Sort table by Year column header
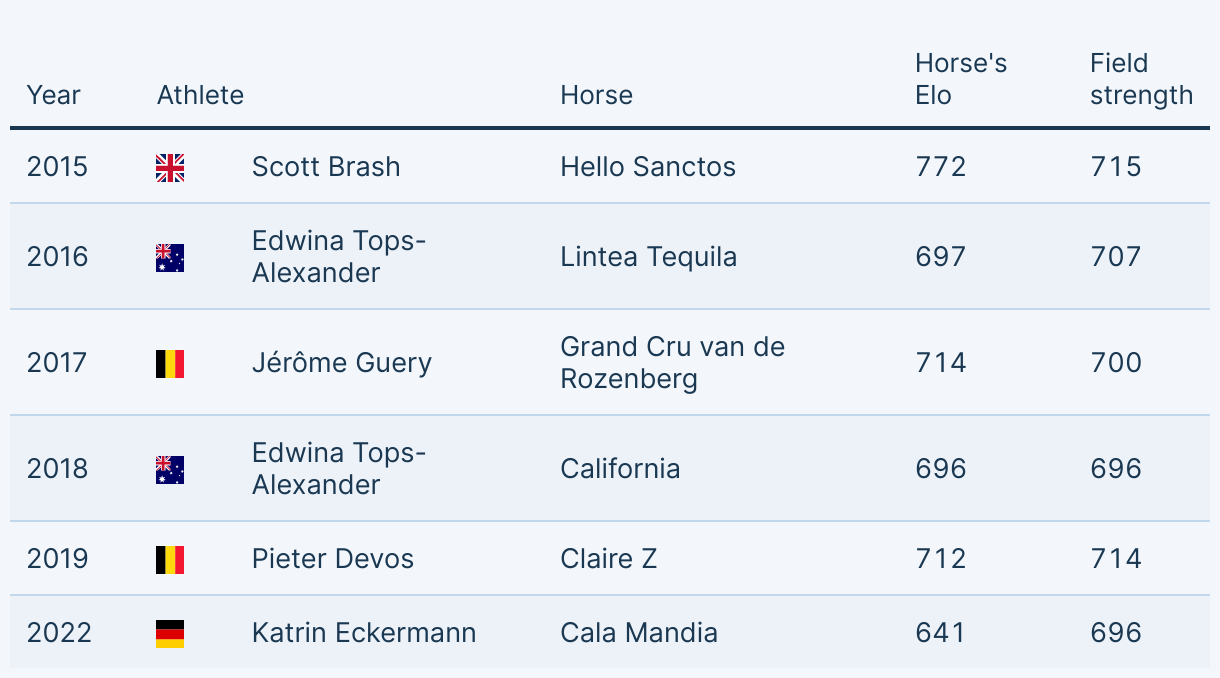The width and height of the screenshot is (1220, 678). click(x=54, y=95)
